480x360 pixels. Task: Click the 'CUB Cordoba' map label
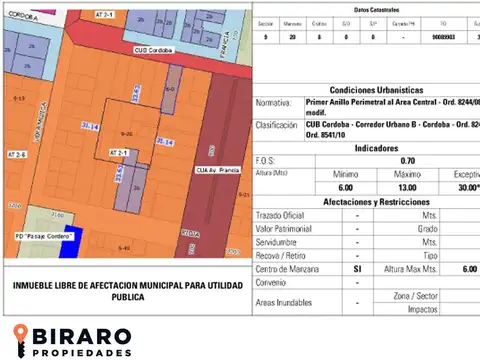click(153, 50)
